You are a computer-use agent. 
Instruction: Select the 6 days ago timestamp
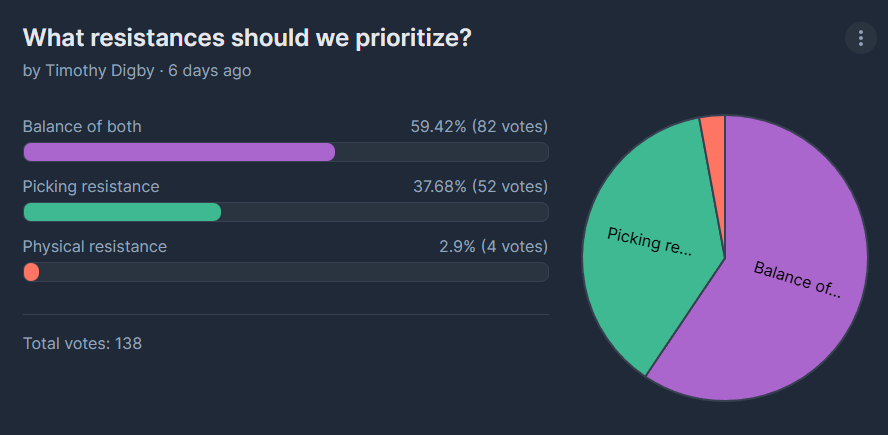[210, 71]
